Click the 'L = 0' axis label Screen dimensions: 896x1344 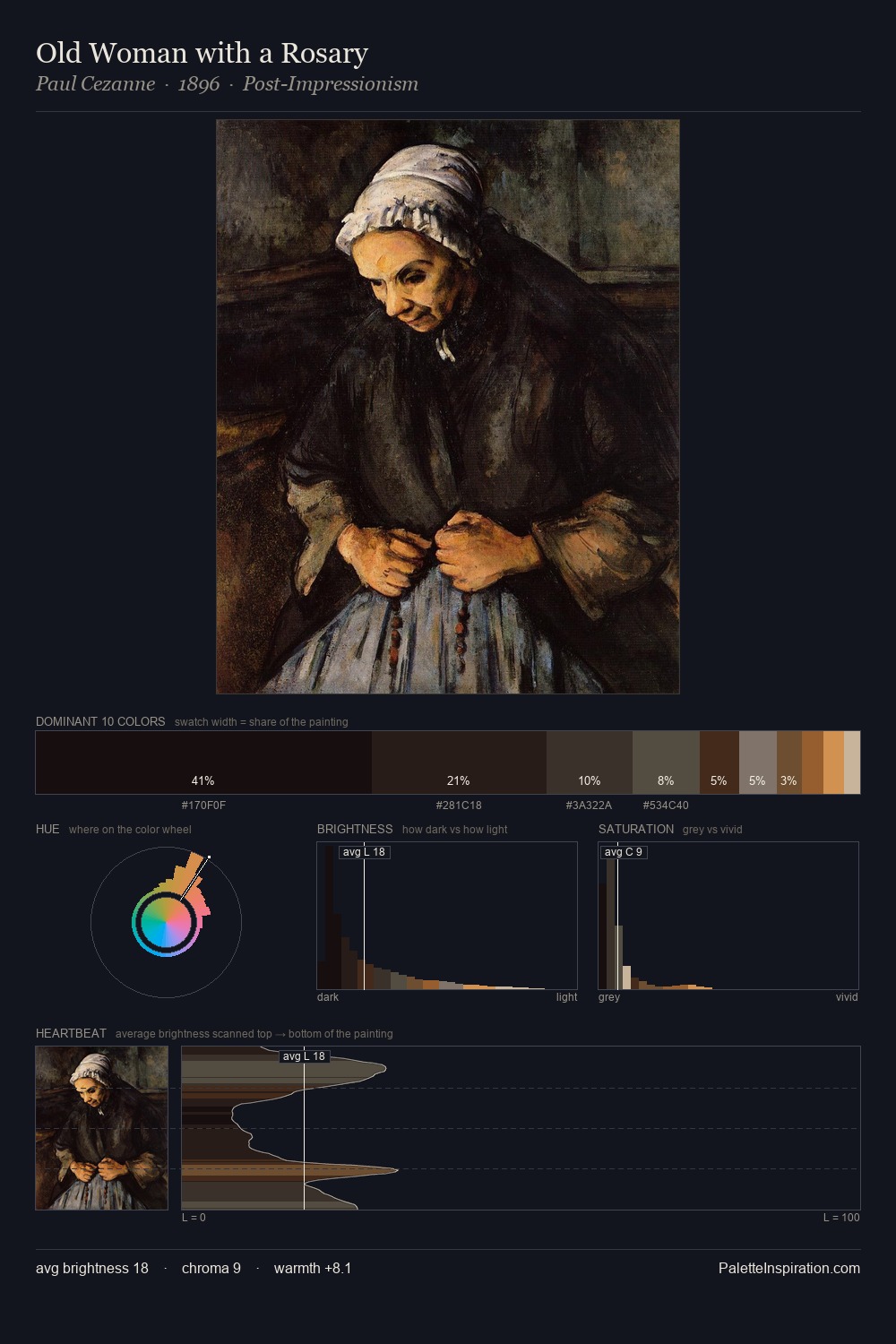click(194, 1218)
